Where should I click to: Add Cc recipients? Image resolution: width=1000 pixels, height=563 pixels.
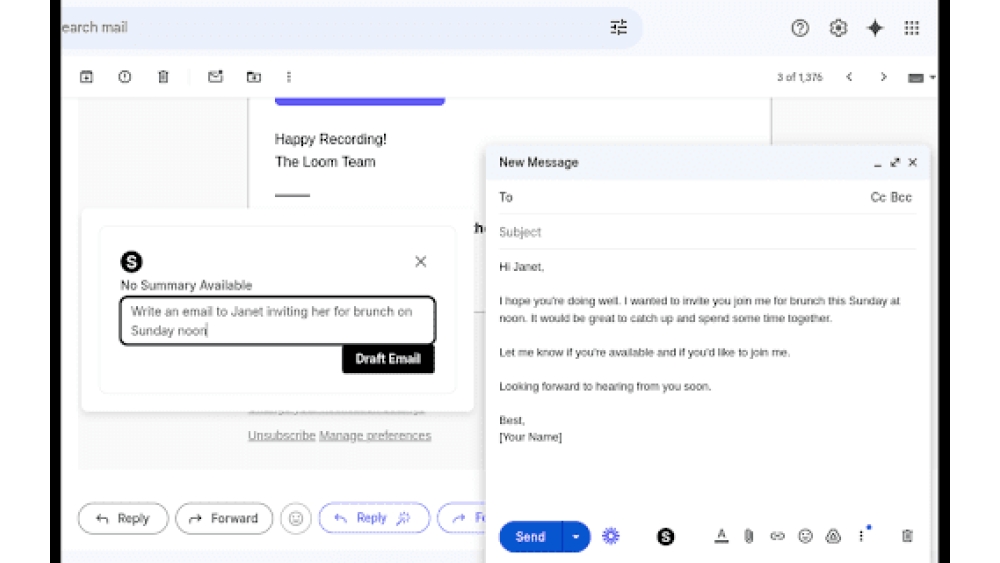[878, 197]
